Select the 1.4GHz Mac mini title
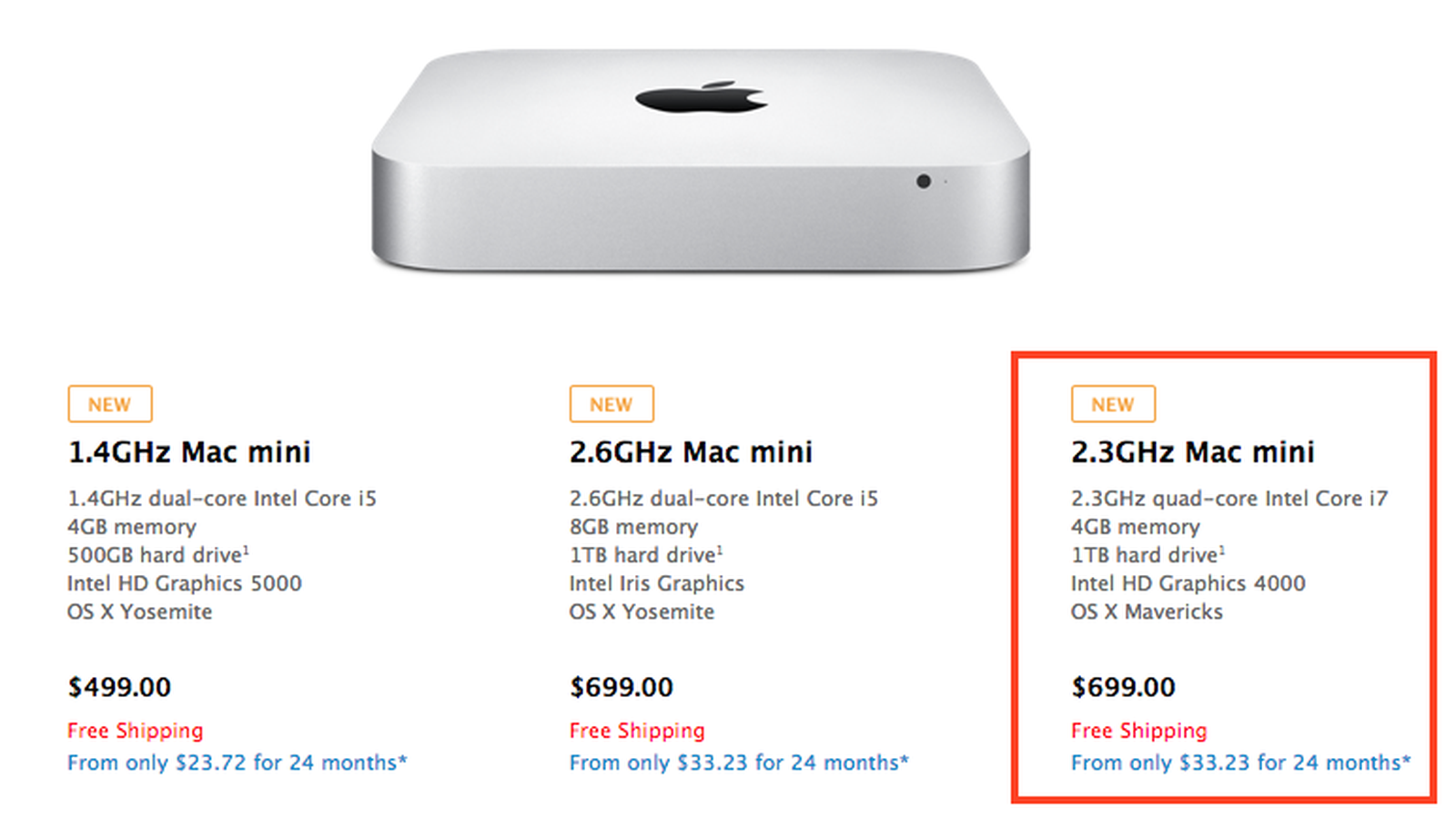Screen dimensions: 1456x819 click(190, 451)
